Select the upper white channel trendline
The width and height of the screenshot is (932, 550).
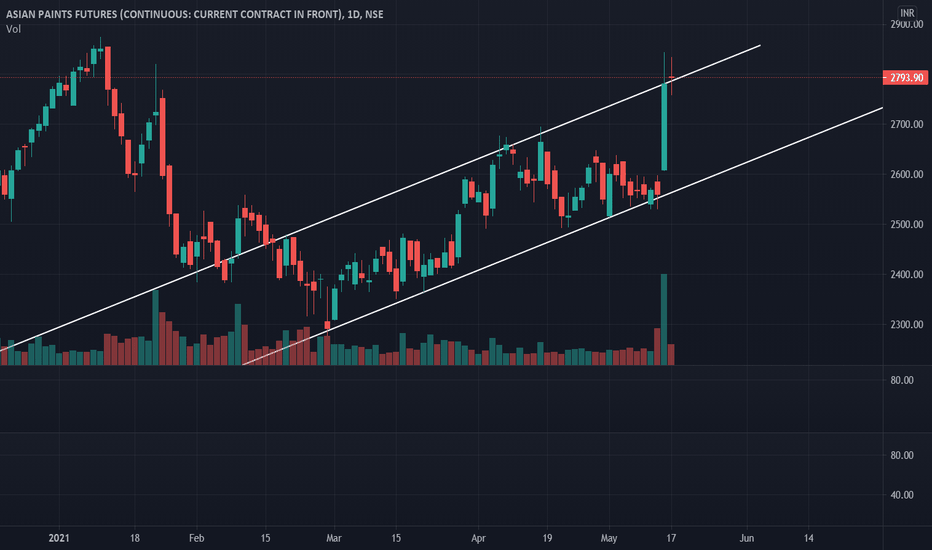click(x=380, y=197)
